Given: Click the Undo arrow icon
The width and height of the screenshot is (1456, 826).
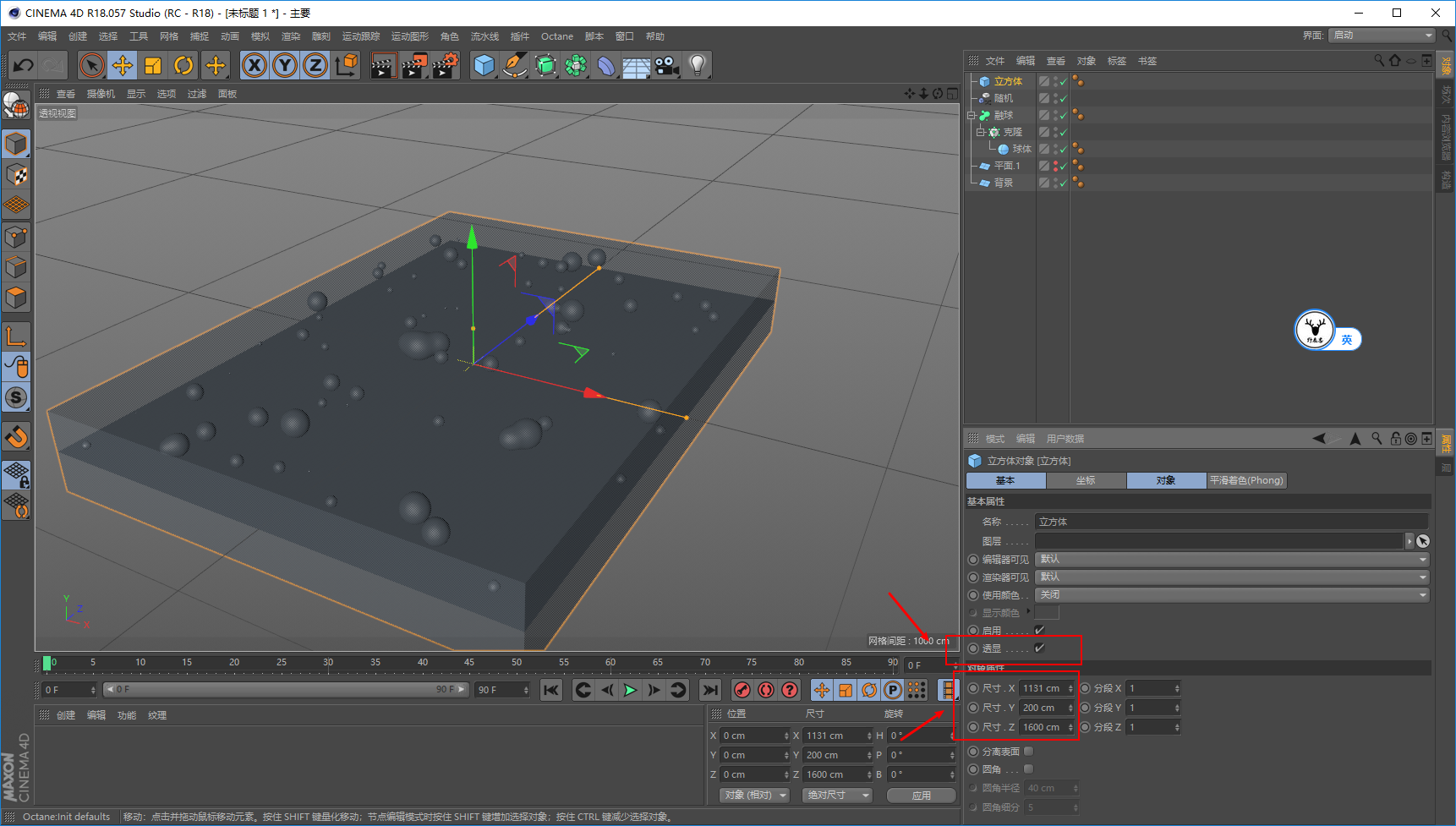Looking at the screenshot, I should pos(24,65).
